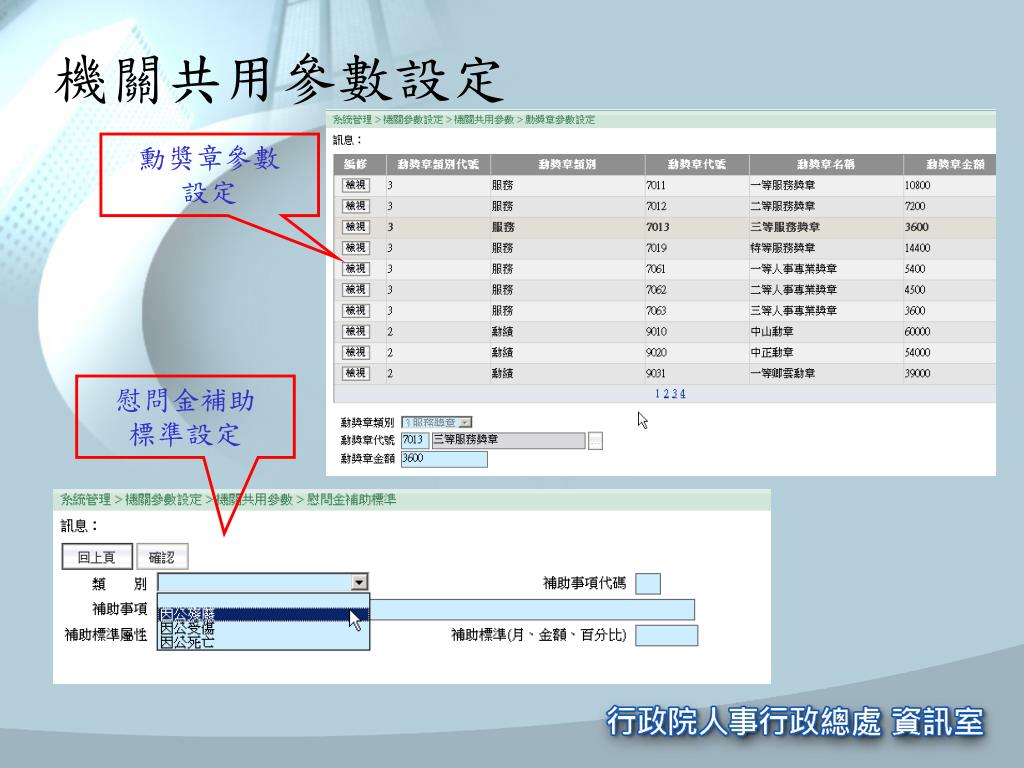Click 勳獎章類別代號 column header
This screenshot has height=768, width=1024.
(438, 164)
